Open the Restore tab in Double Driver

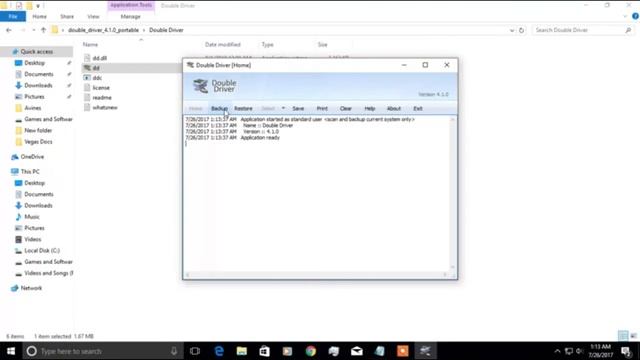pyautogui.click(x=243, y=109)
